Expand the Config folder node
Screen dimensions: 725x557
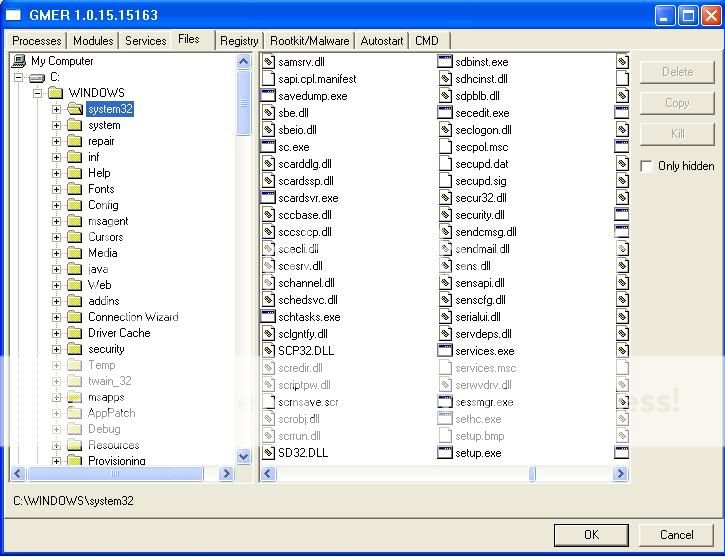tap(56, 205)
